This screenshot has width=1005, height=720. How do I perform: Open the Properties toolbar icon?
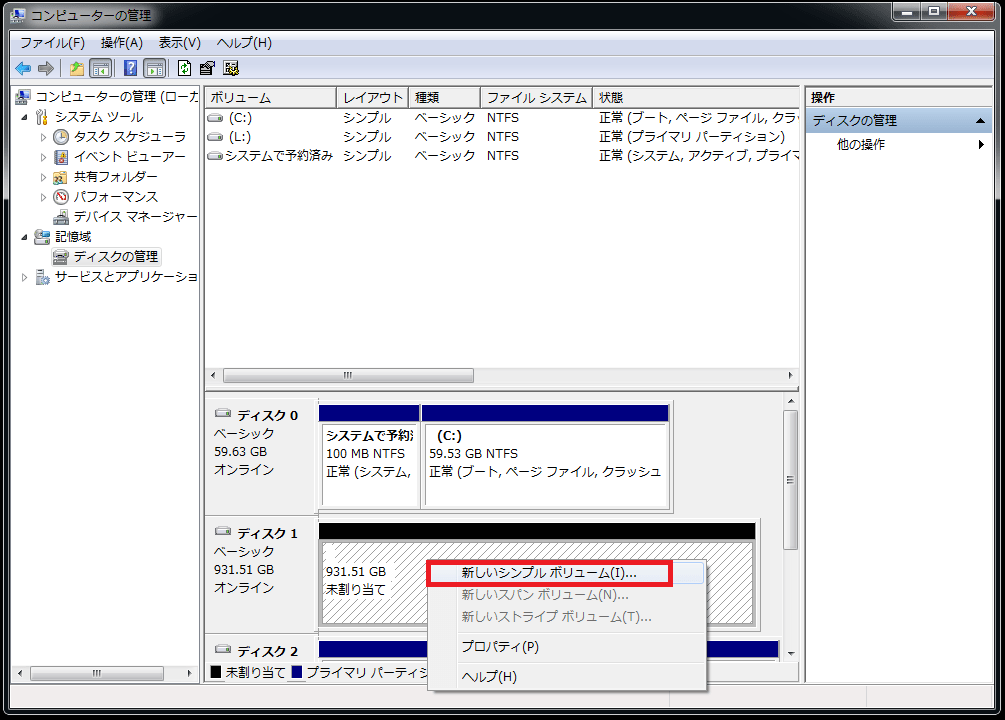click(208, 68)
